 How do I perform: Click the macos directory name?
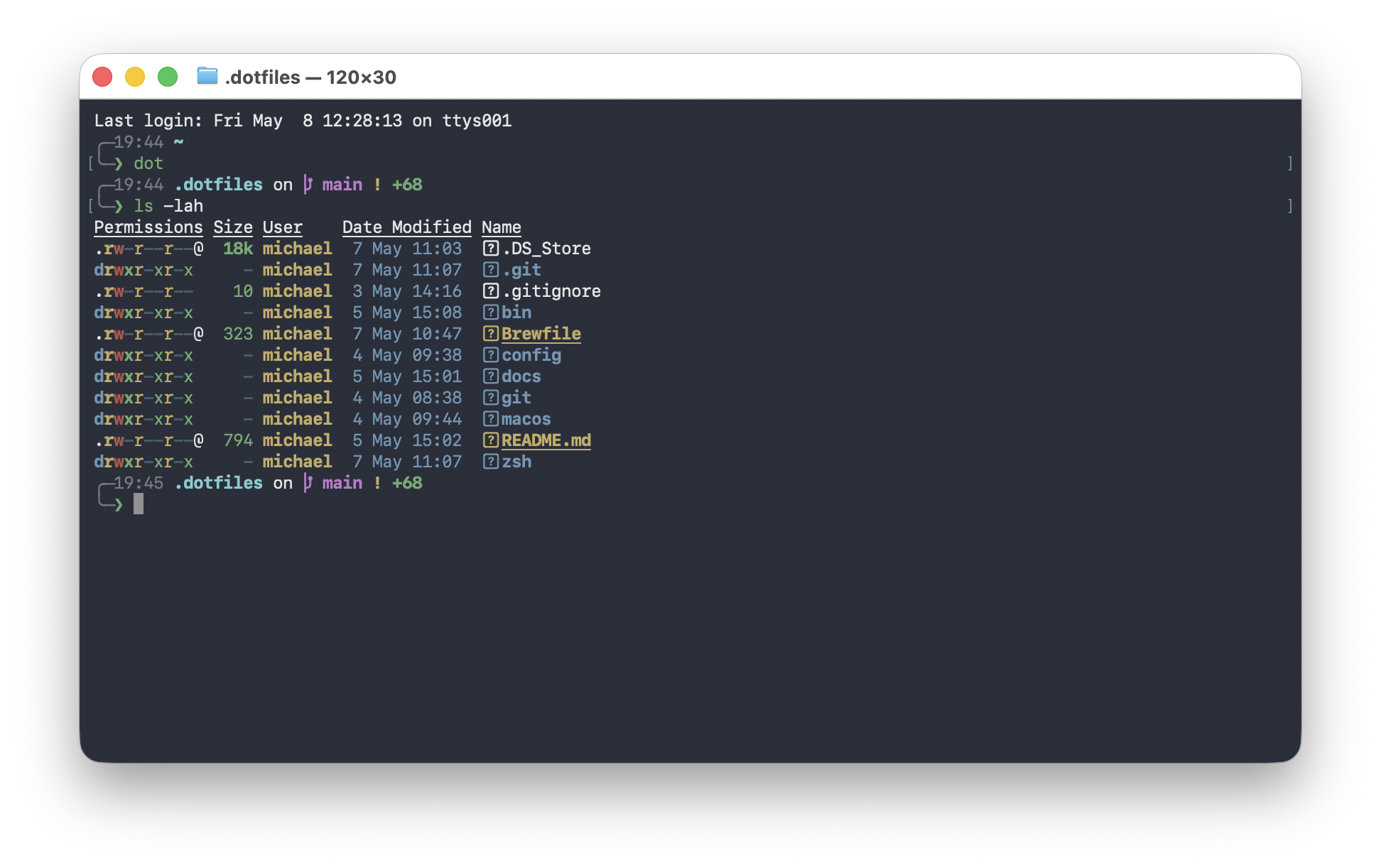coord(526,419)
